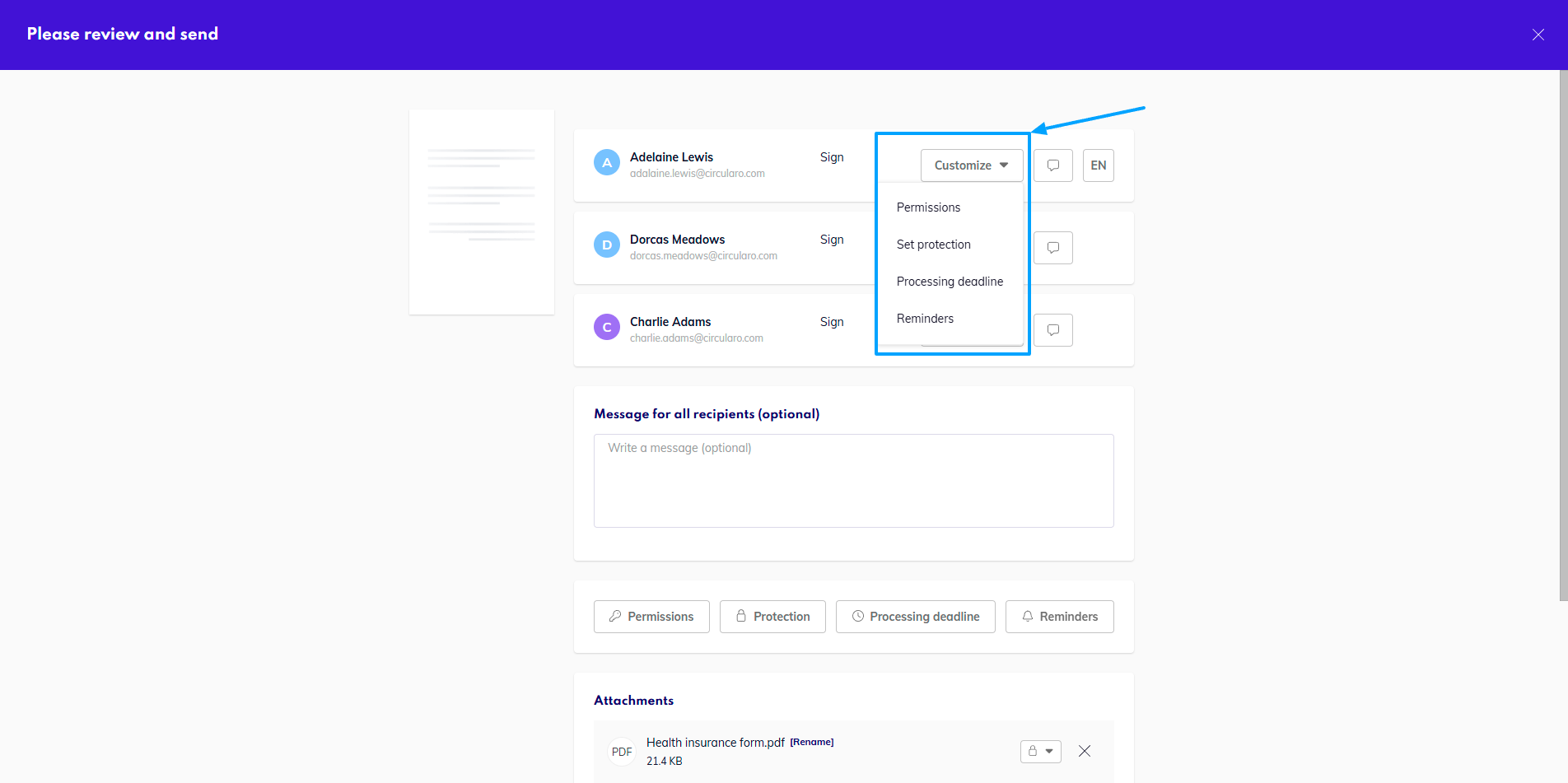The width and height of the screenshot is (1568, 783).
Task: Open Reminders bell button
Action: click(x=1059, y=617)
